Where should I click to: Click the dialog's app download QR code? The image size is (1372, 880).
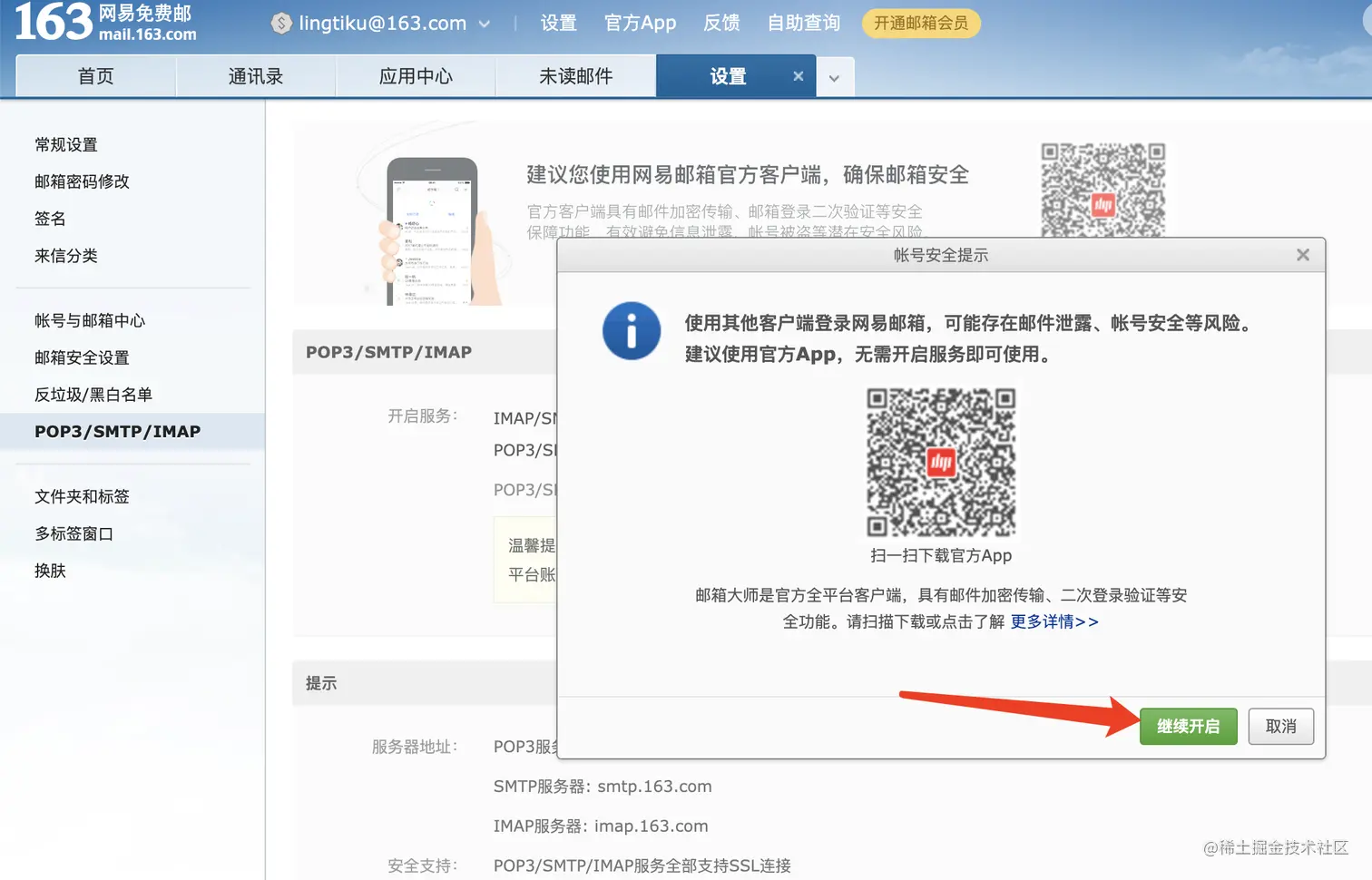[941, 463]
